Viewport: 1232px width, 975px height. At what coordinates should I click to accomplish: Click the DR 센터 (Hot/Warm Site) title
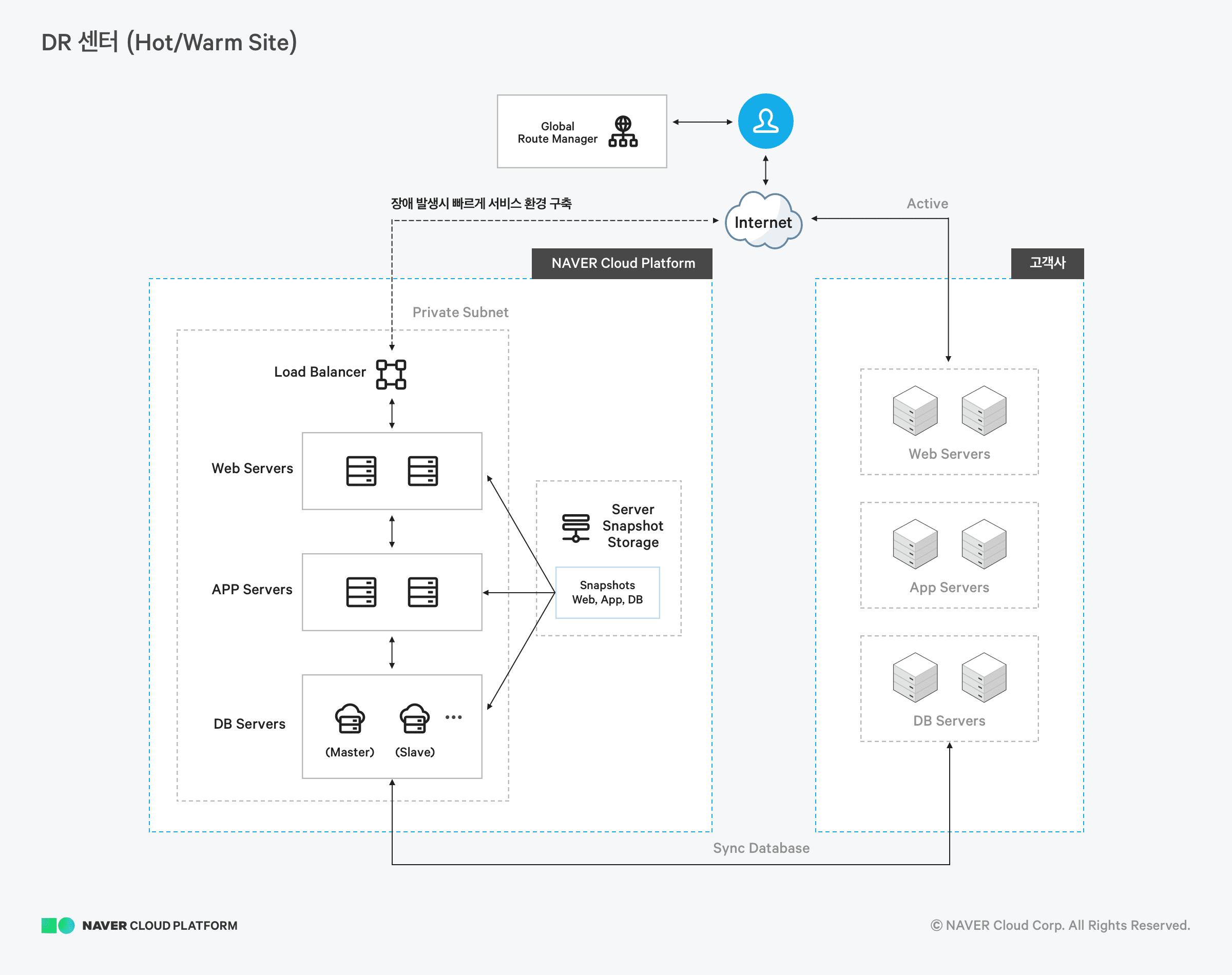(169, 42)
